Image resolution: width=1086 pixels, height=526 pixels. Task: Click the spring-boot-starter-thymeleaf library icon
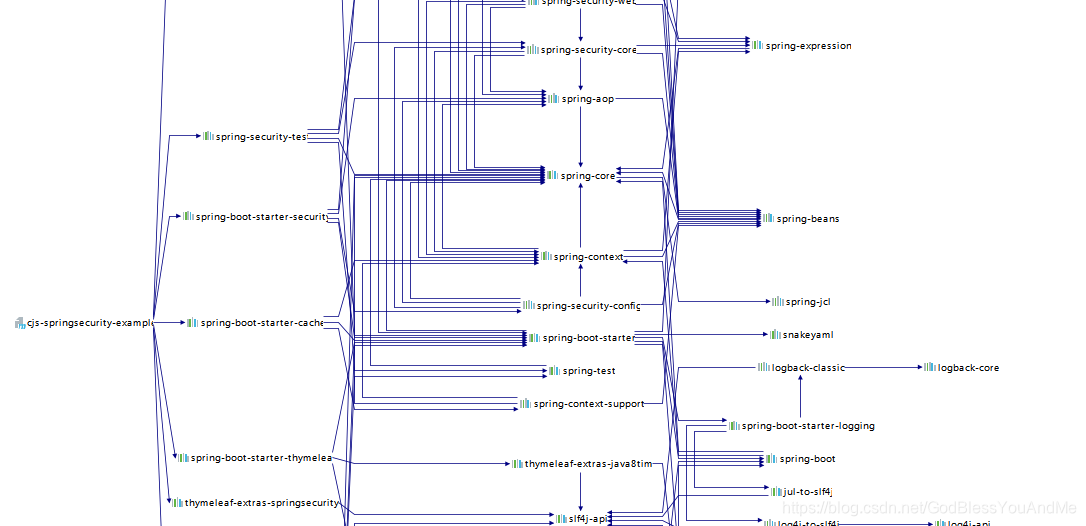(183, 458)
